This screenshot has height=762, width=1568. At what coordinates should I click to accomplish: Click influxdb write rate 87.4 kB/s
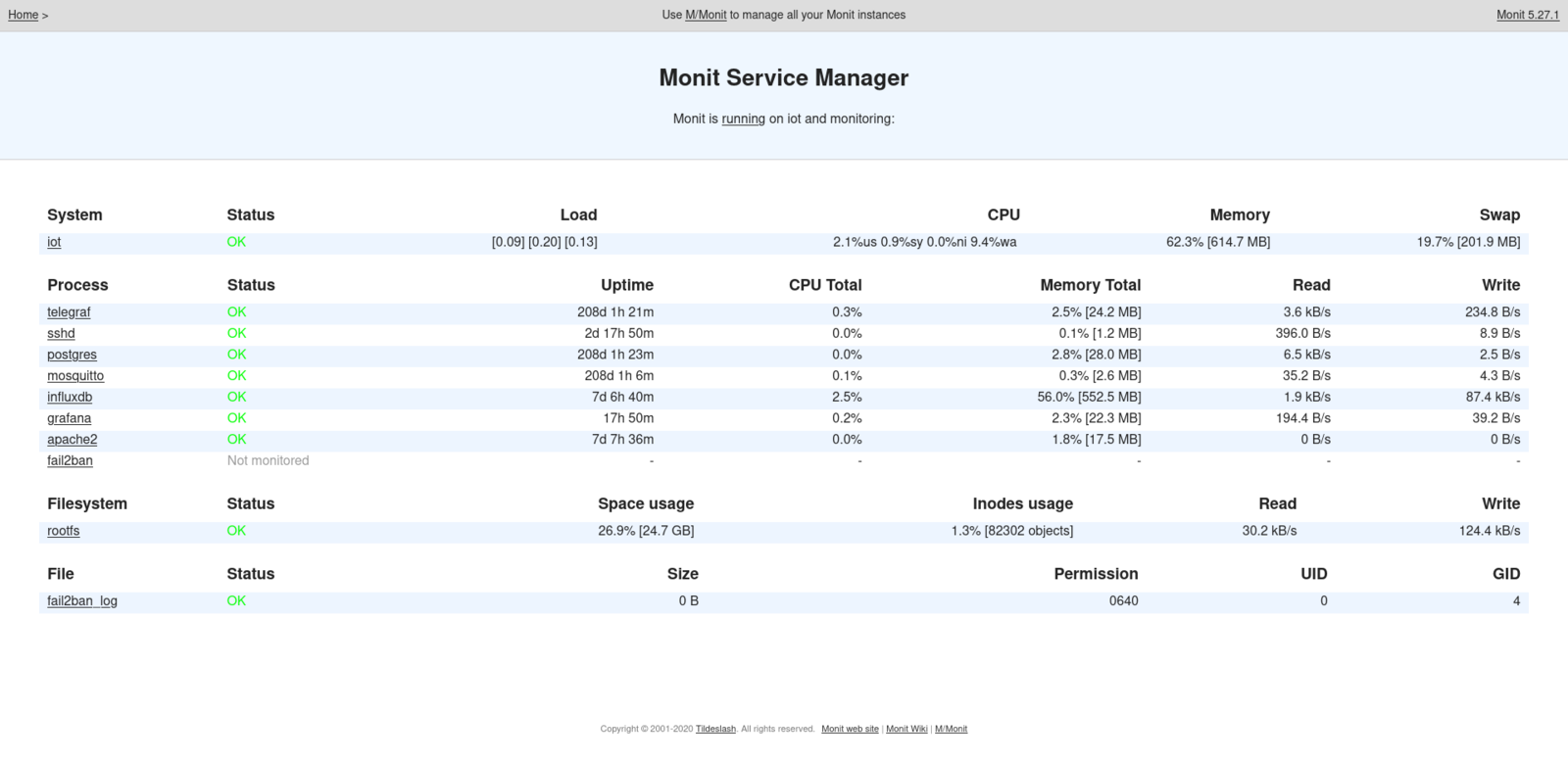(x=1494, y=397)
